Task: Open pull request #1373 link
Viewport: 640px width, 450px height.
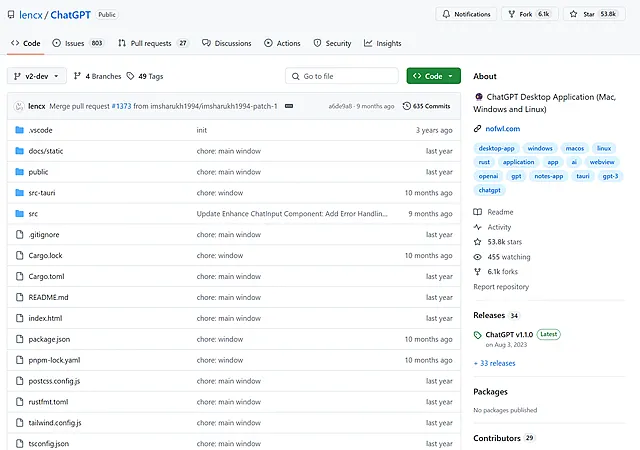Action: [x=122, y=106]
